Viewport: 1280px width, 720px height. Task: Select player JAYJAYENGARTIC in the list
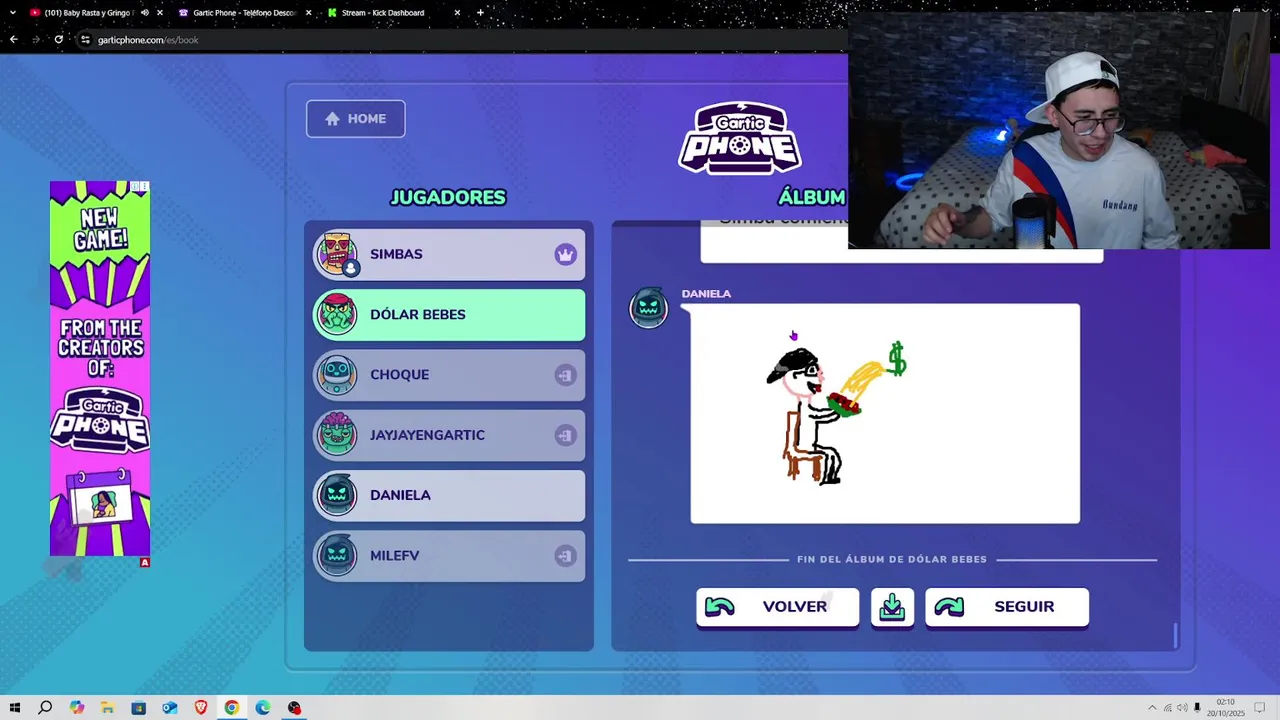pos(449,435)
